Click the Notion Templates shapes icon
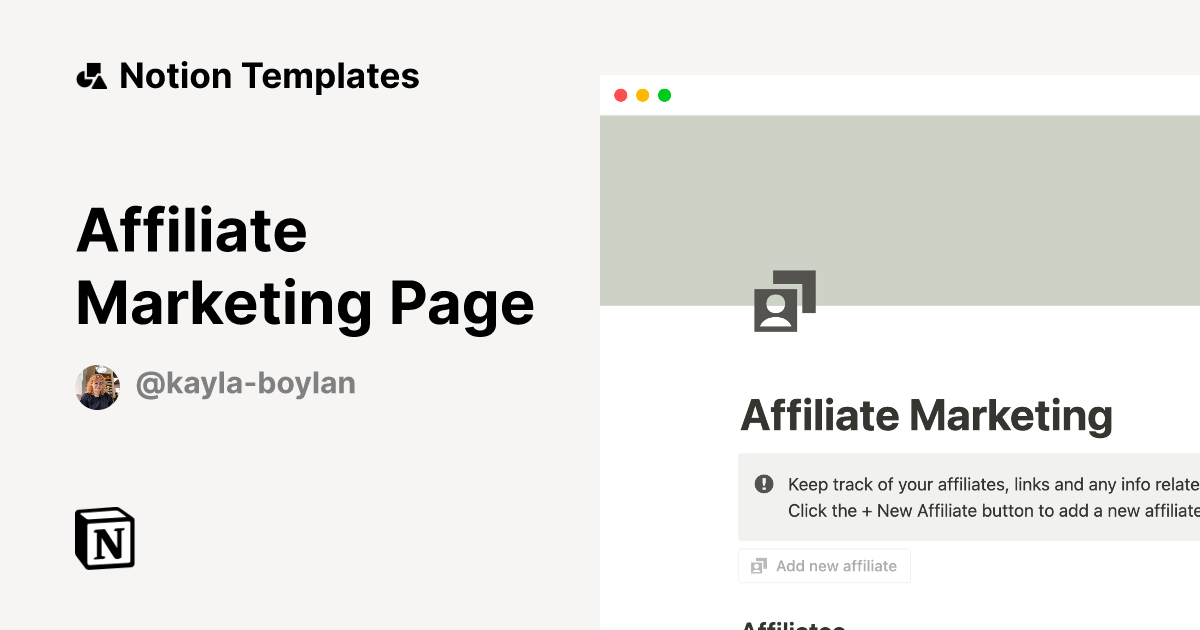The image size is (1200, 630). [x=91, y=76]
